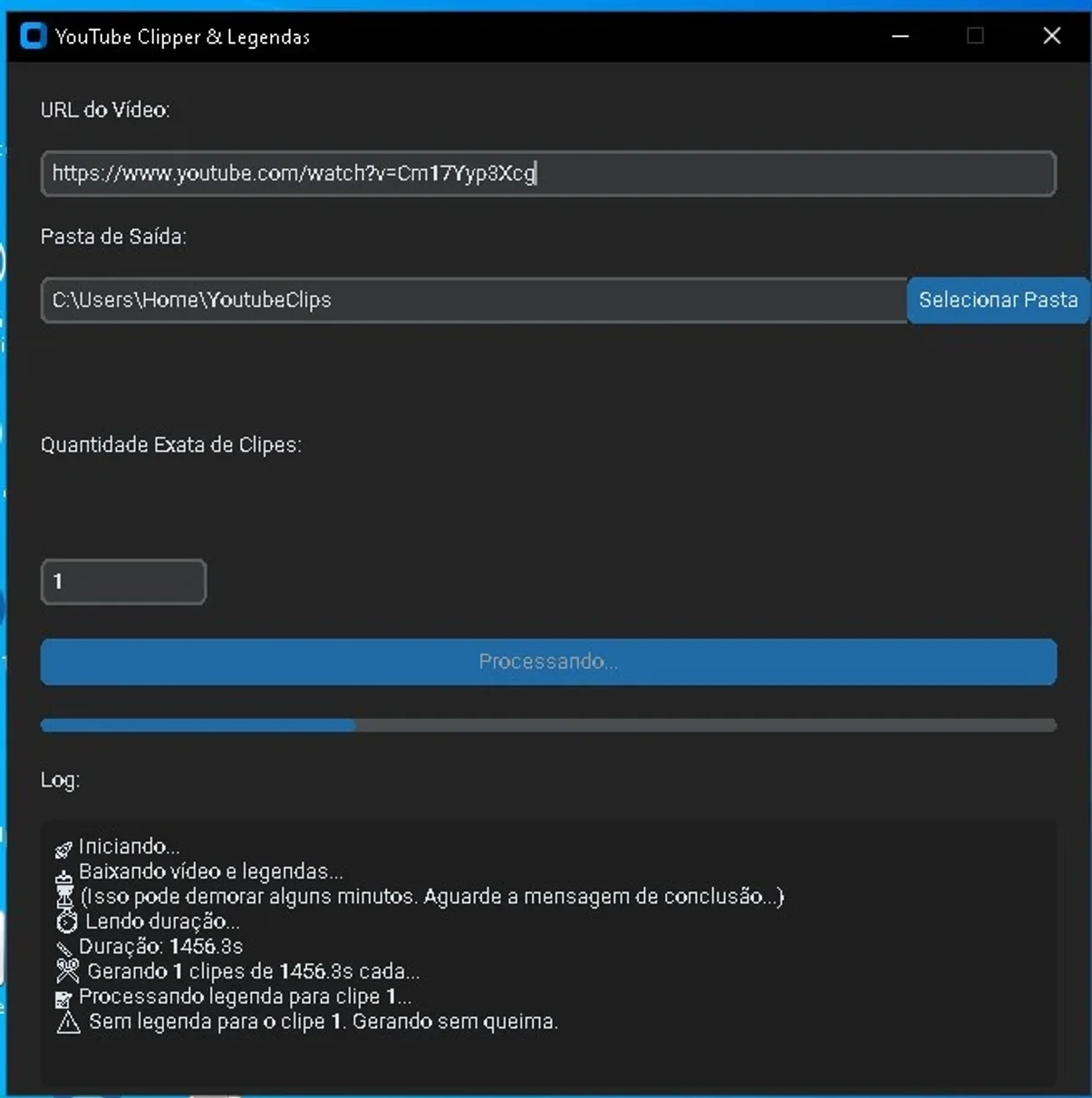Click the Selecionar Pasta button
The height and width of the screenshot is (1098, 1092).
click(998, 300)
